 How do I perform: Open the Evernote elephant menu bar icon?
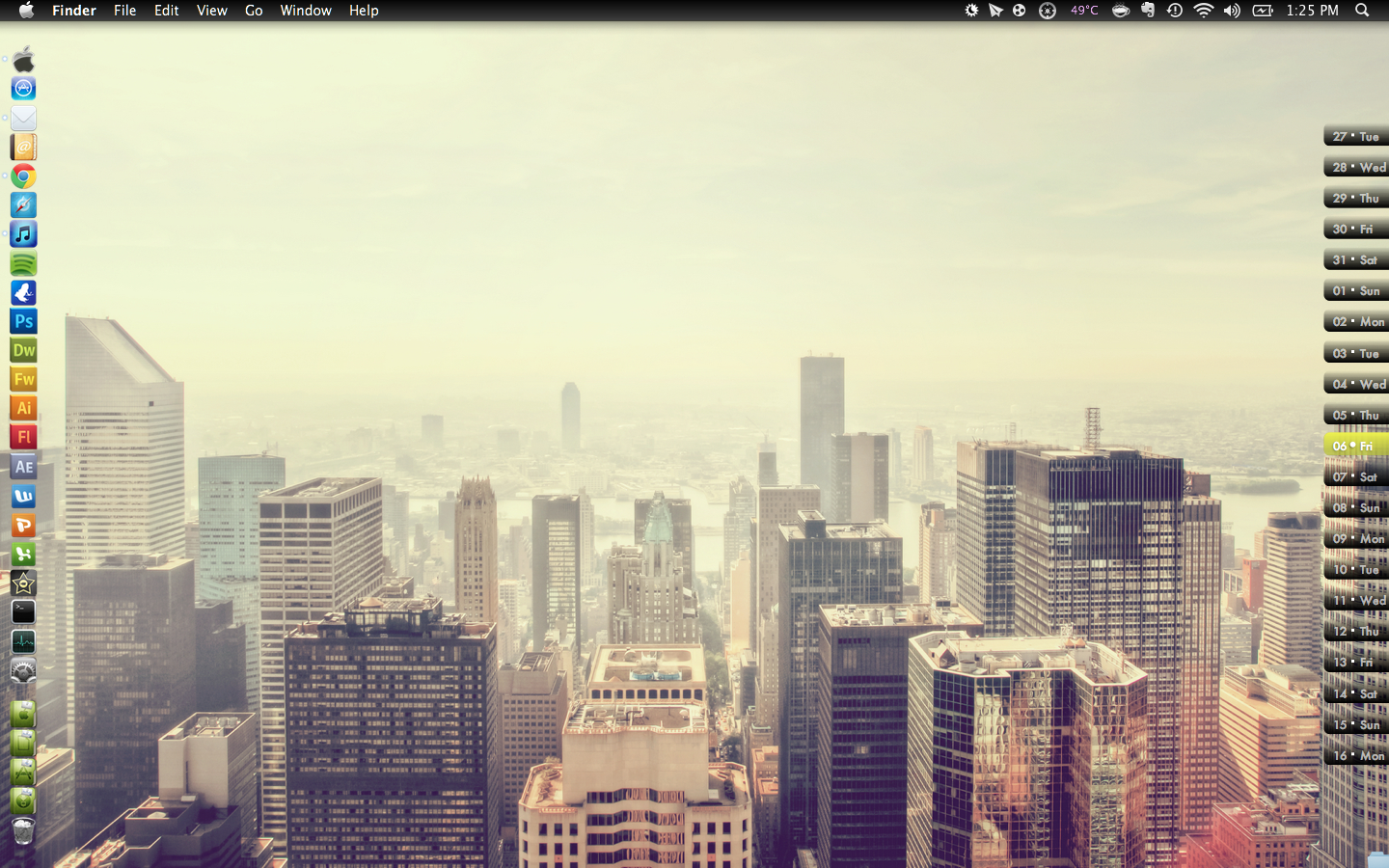1148,11
